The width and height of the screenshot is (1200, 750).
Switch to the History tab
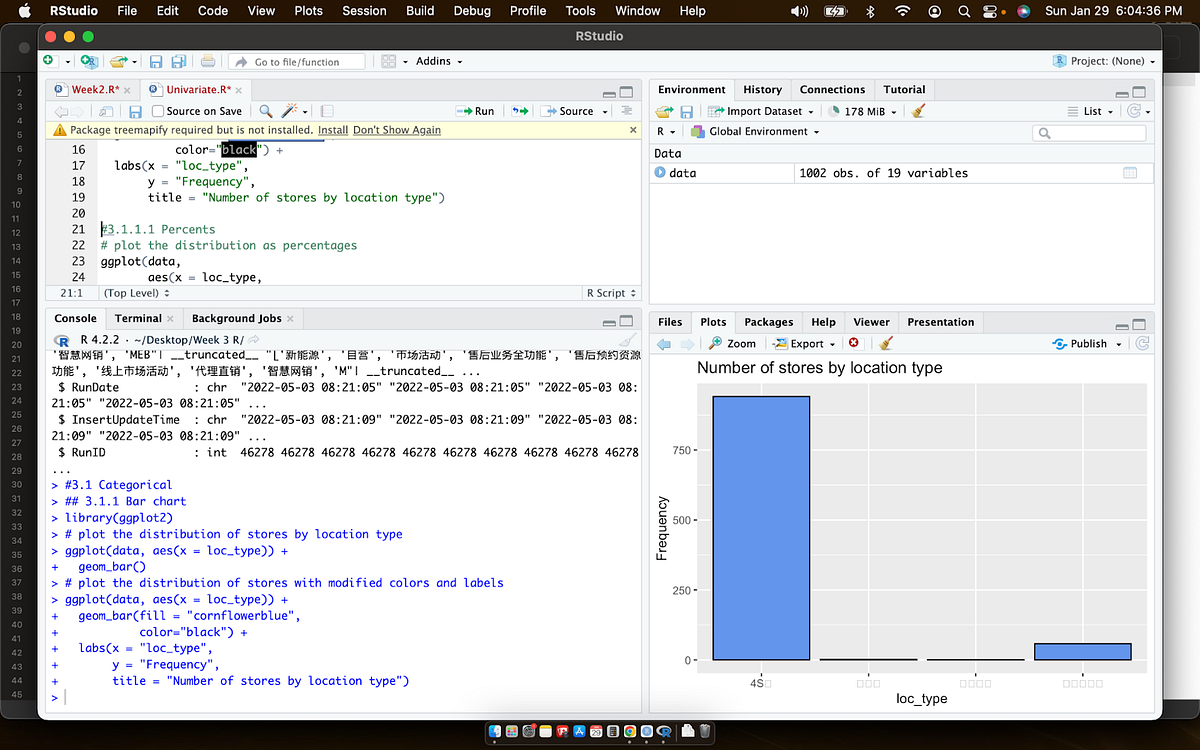tap(762, 89)
